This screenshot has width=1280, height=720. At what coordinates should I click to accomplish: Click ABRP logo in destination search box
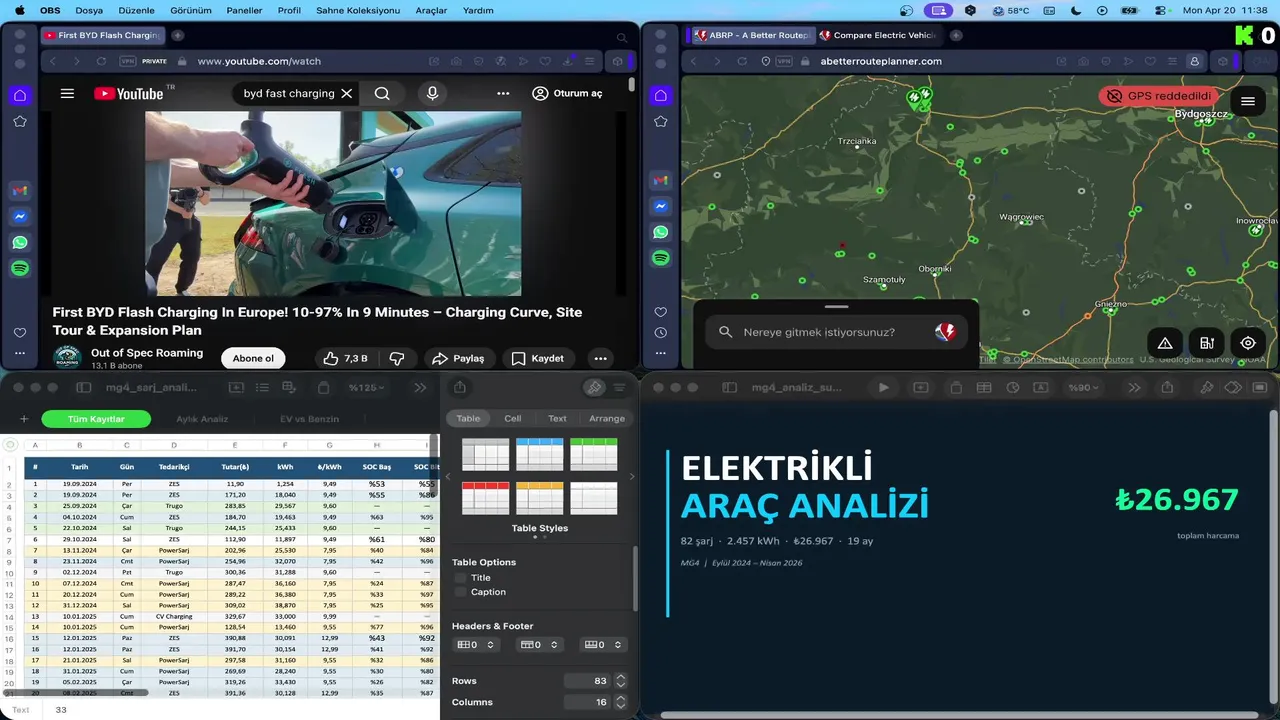(945, 332)
